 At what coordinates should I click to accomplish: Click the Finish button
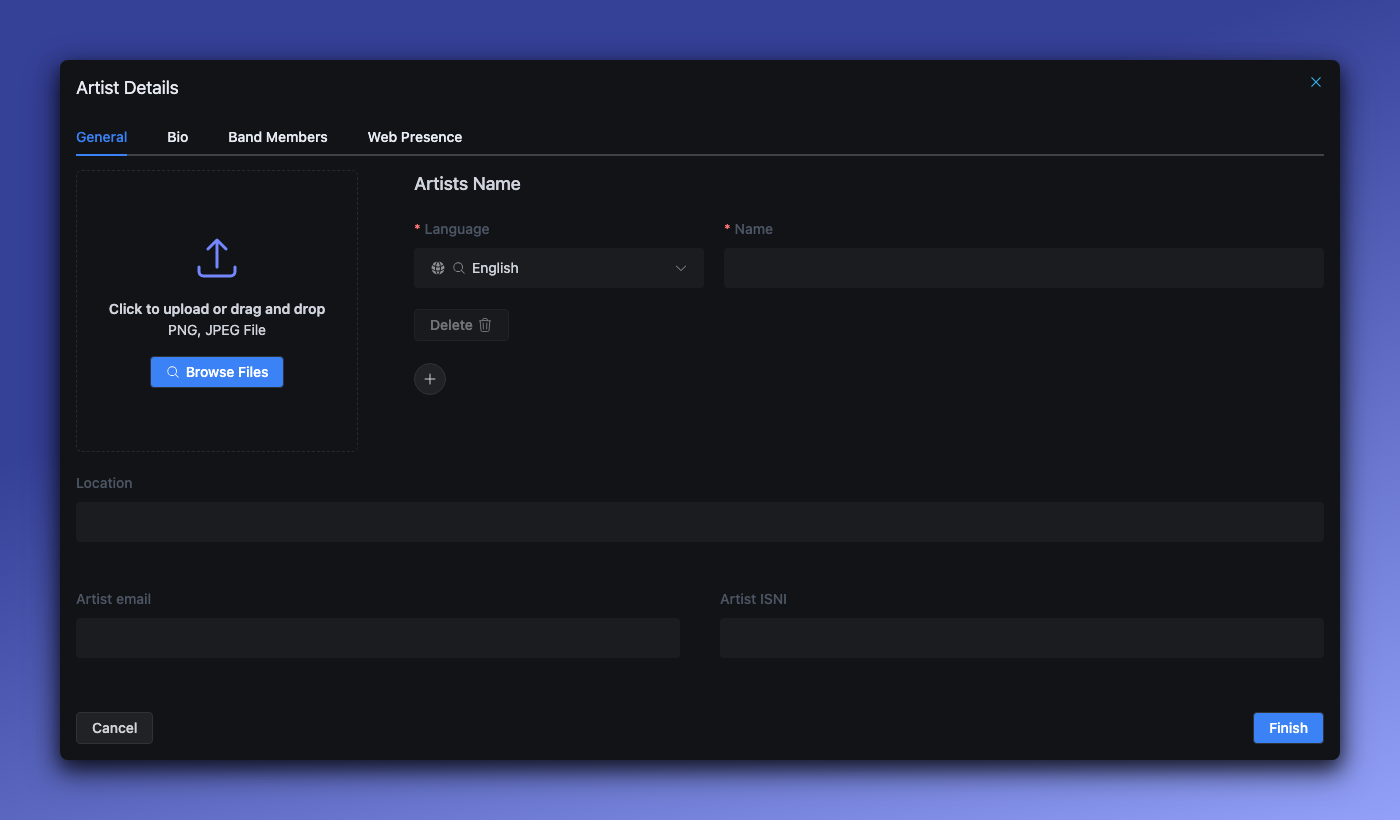pyautogui.click(x=1288, y=727)
